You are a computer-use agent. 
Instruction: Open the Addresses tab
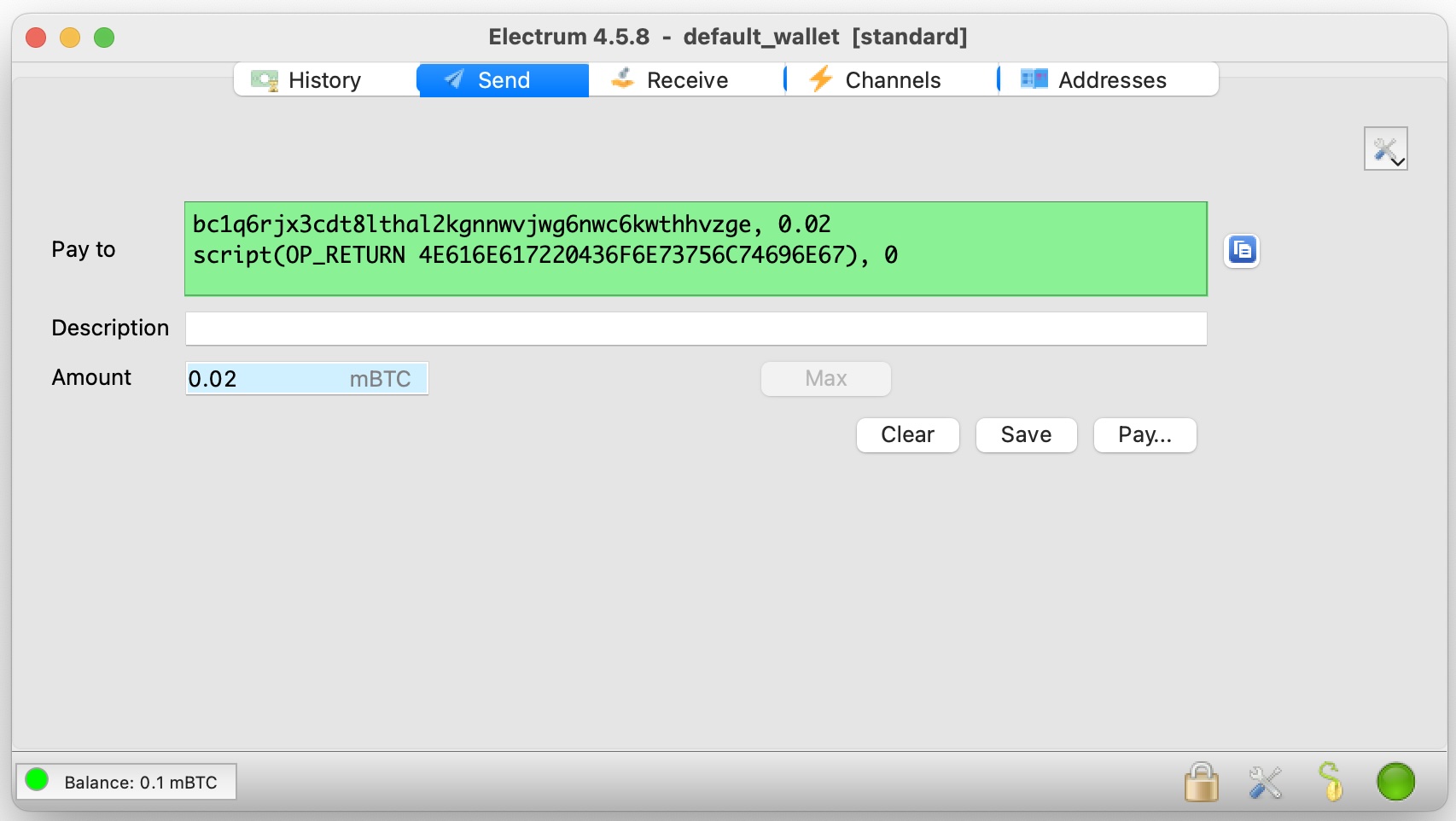click(x=1109, y=80)
